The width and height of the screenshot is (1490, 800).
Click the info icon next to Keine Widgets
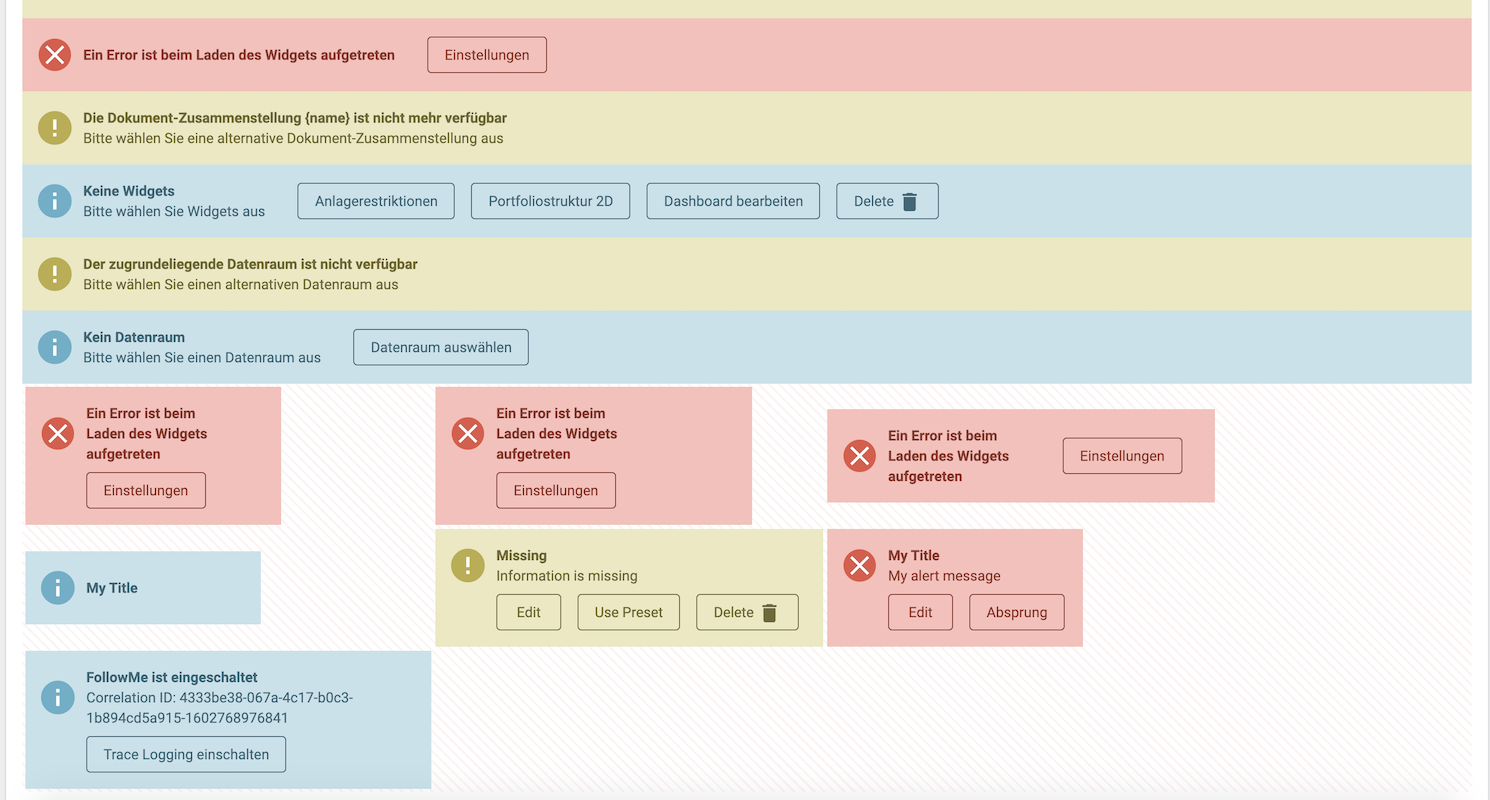55,201
